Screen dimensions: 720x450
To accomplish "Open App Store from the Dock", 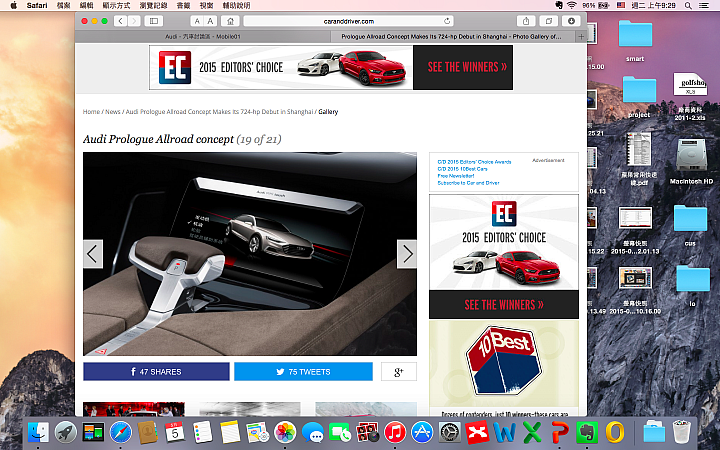I will [422, 432].
